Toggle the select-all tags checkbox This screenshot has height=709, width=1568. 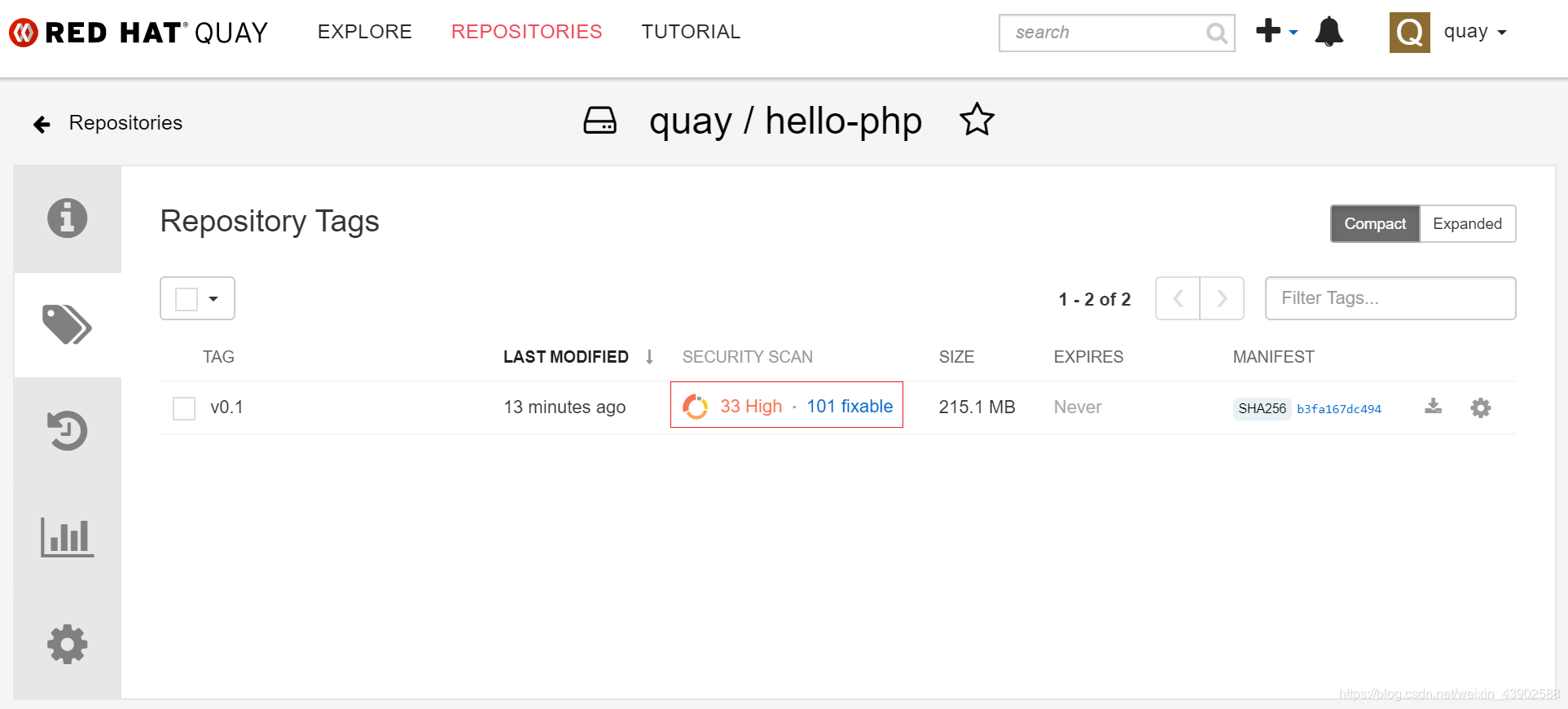[187, 299]
